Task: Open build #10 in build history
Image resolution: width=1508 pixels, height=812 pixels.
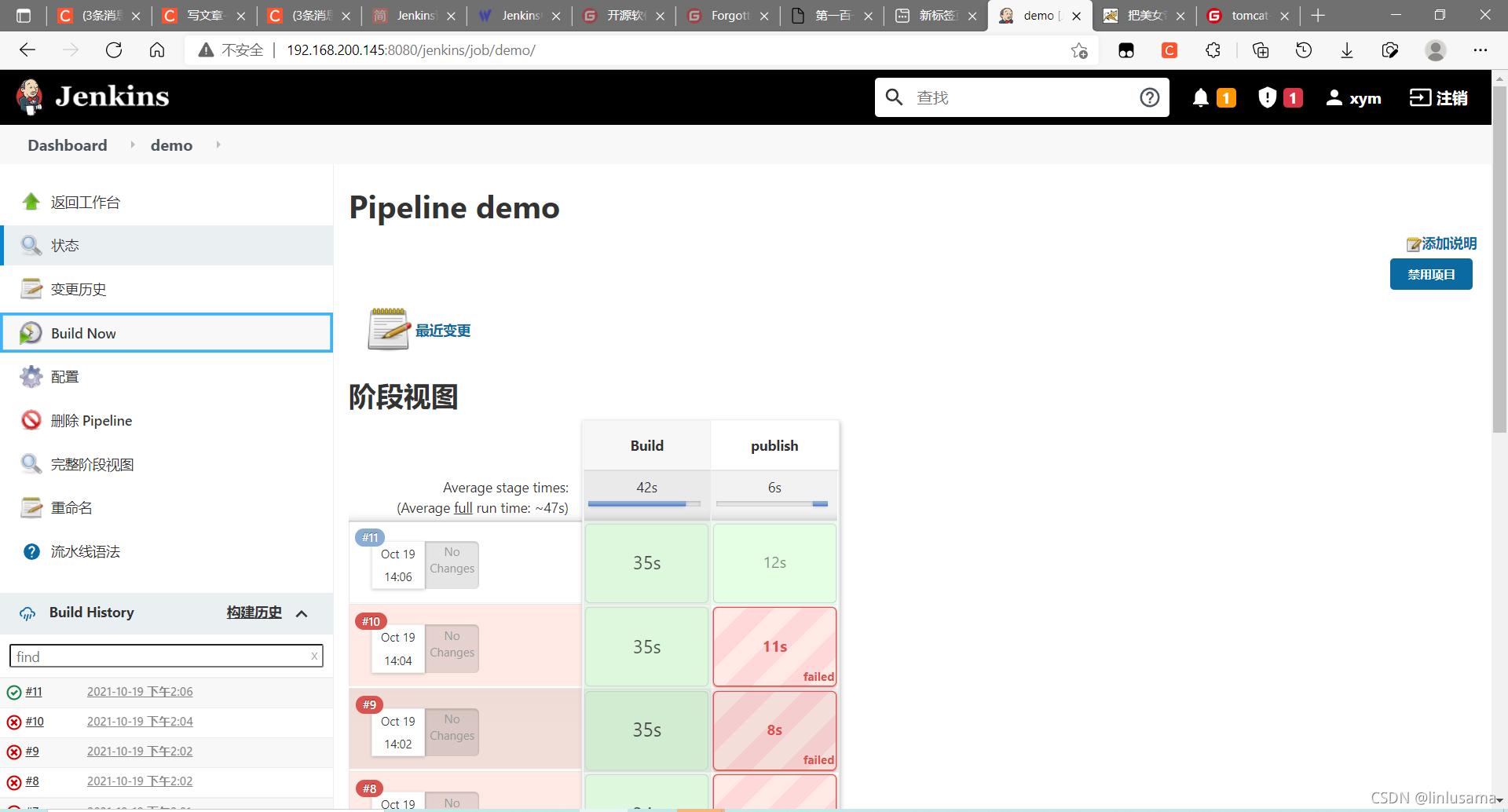Action: 35,722
